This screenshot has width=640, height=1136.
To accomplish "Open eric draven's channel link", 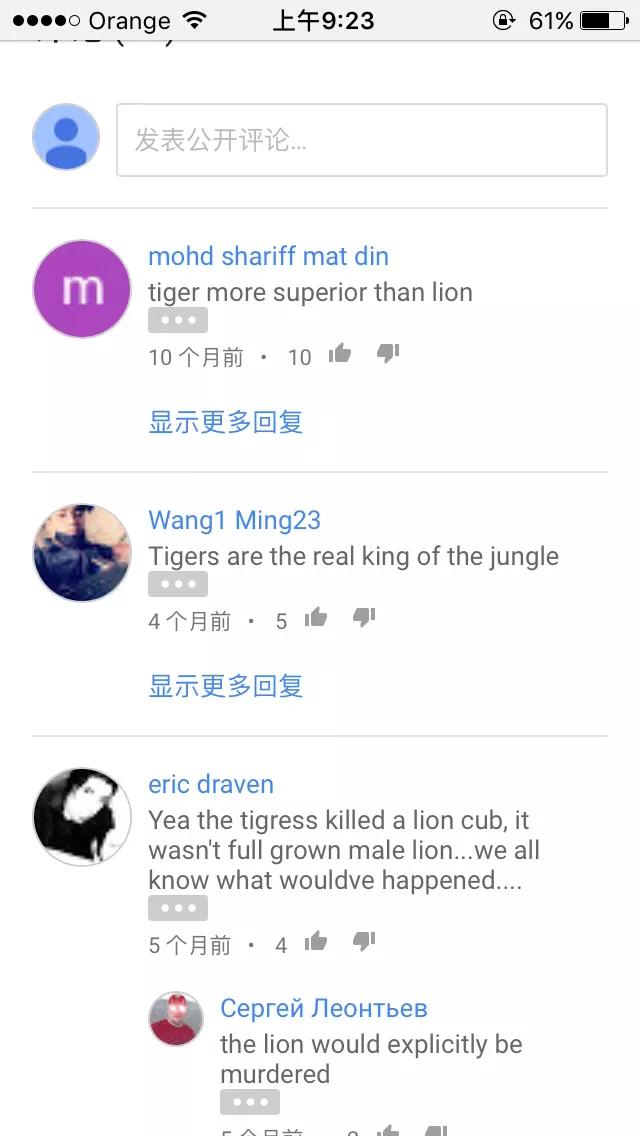I will (211, 784).
